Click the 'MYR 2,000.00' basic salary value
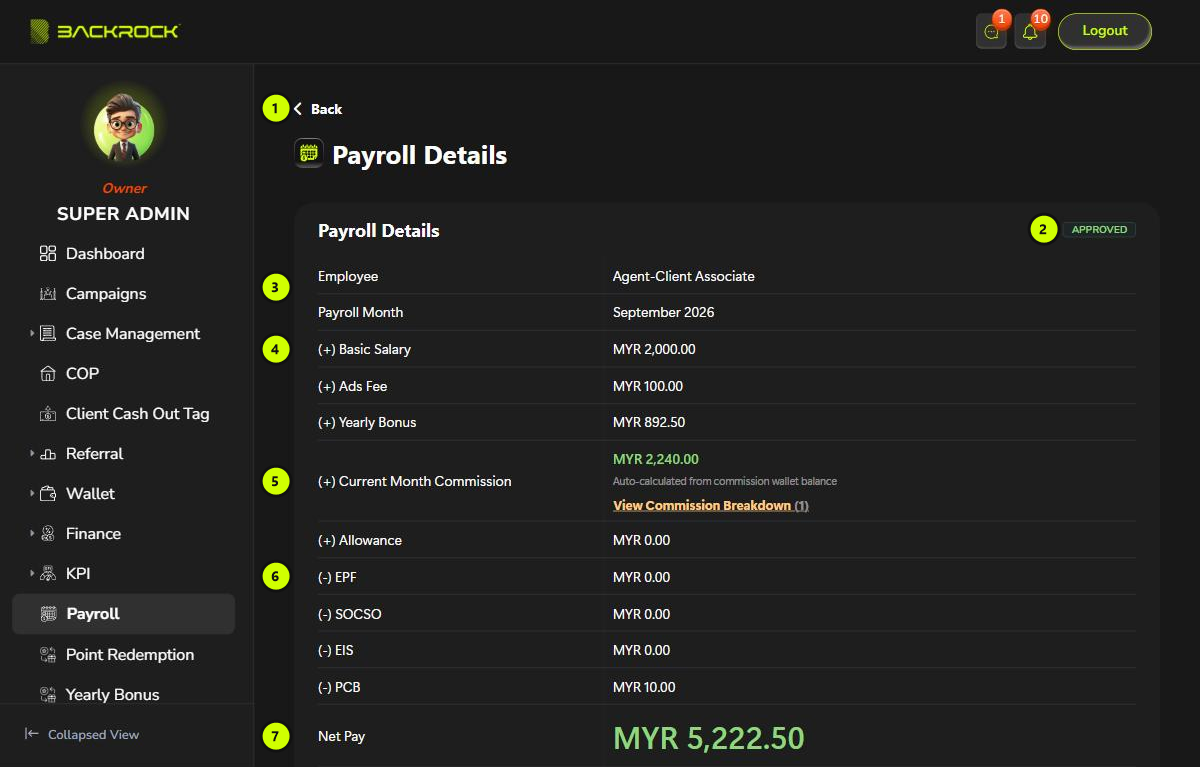Screen dimensions: 1200x767 coord(654,349)
